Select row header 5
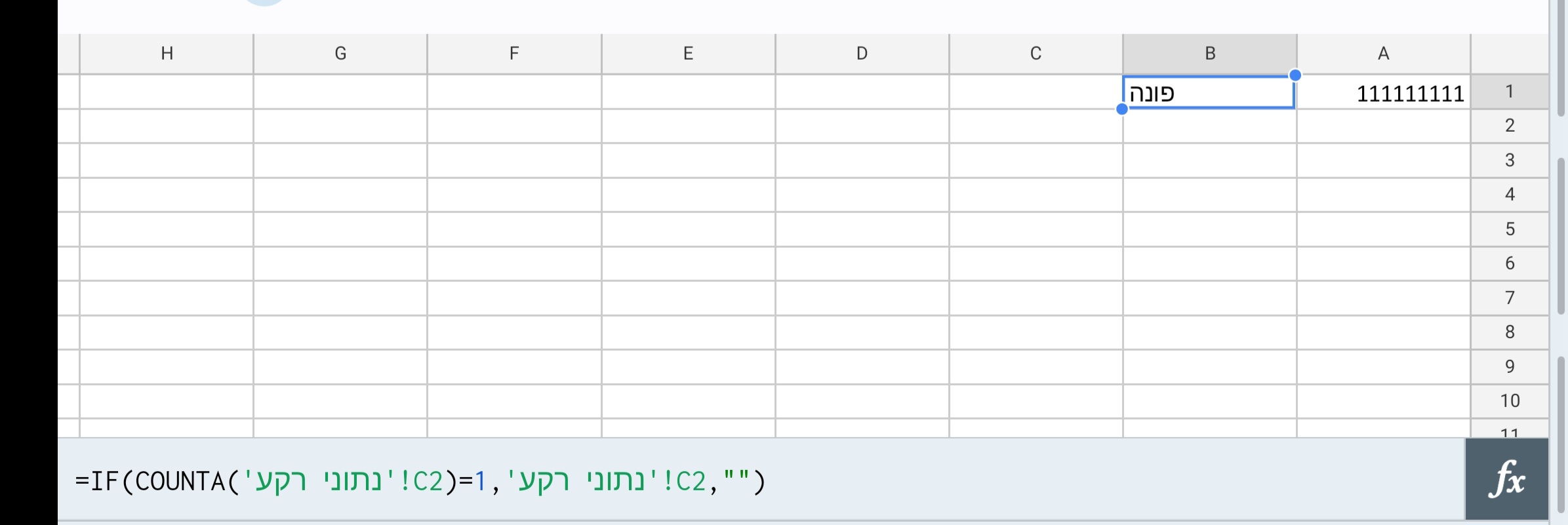This screenshot has width=1568, height=525. coord(1510,229)
